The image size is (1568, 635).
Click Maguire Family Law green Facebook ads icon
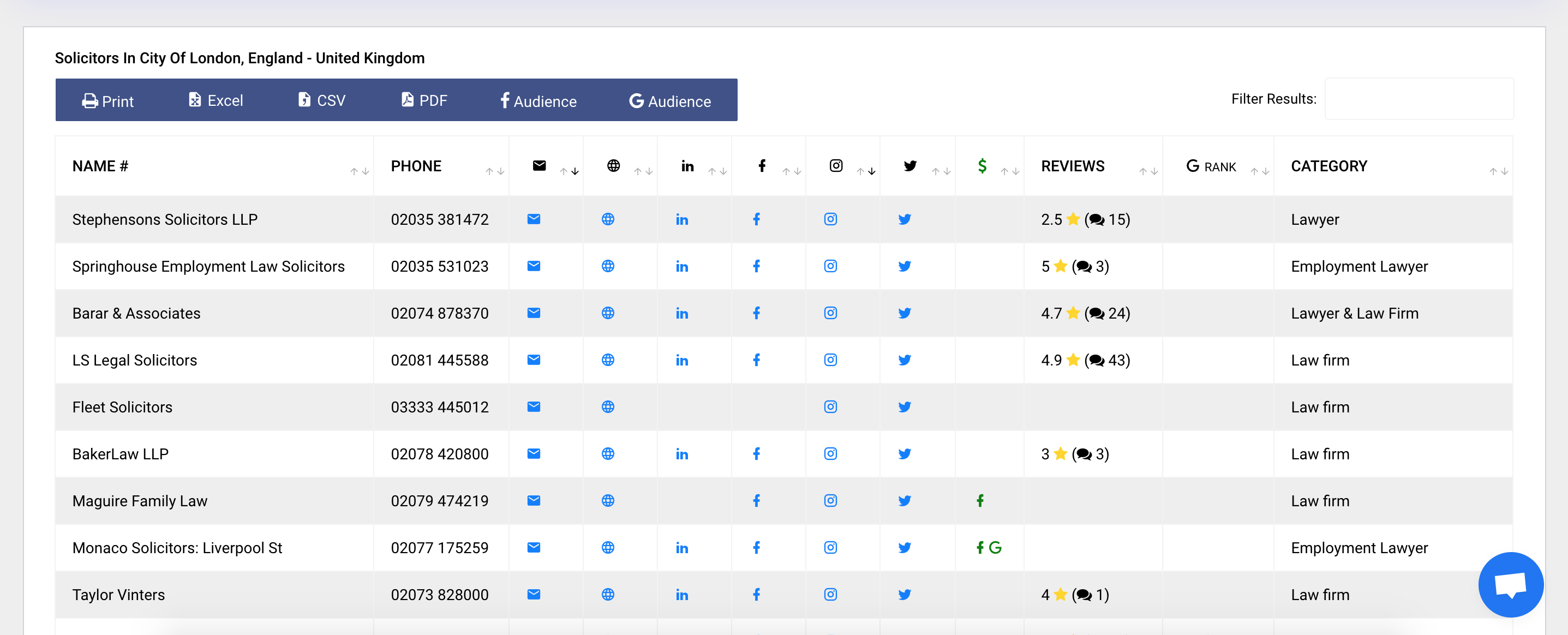click(x=980, y=500)
